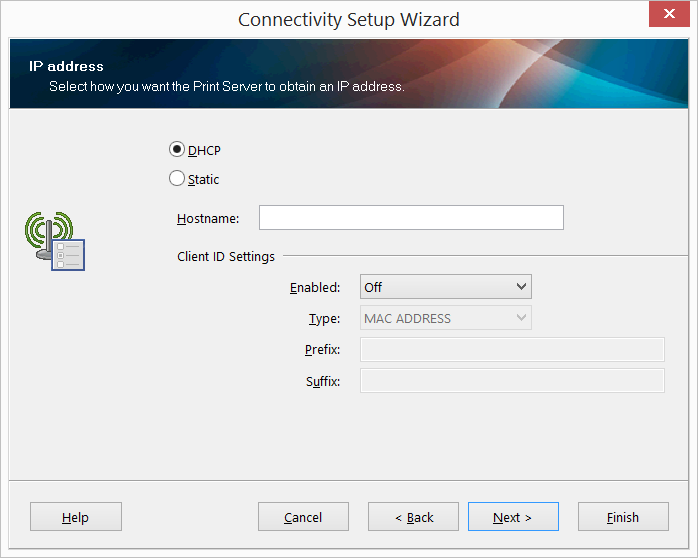The width and height of the screenshot is (698, 558).
Task: Click into the Hostname text field
Action: coord(411,218)
